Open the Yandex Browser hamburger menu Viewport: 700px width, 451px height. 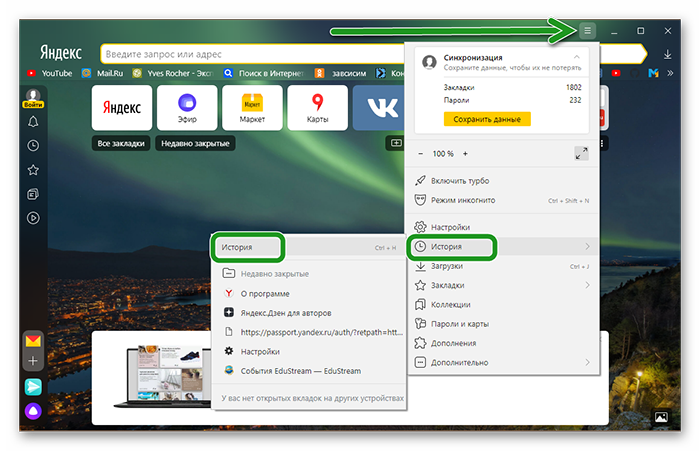587,31
